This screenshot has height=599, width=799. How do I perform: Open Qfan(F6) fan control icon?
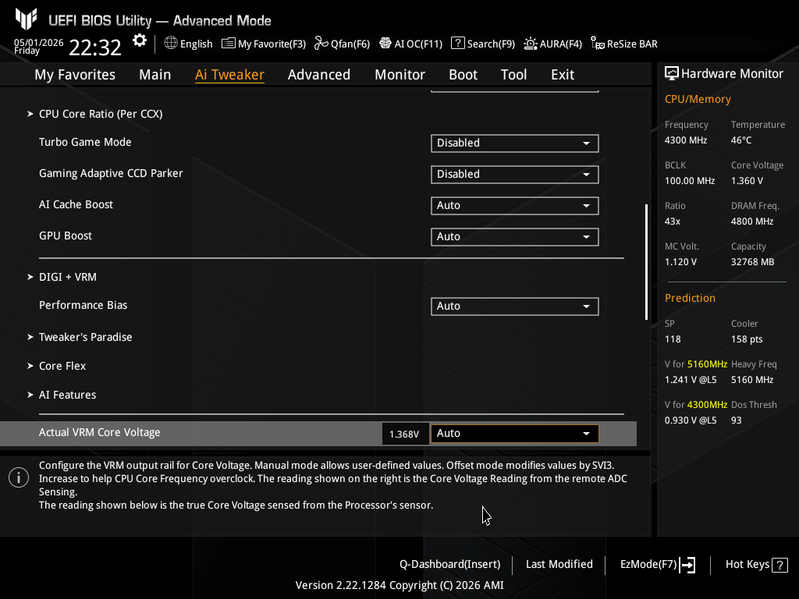[x=321, y=43]
